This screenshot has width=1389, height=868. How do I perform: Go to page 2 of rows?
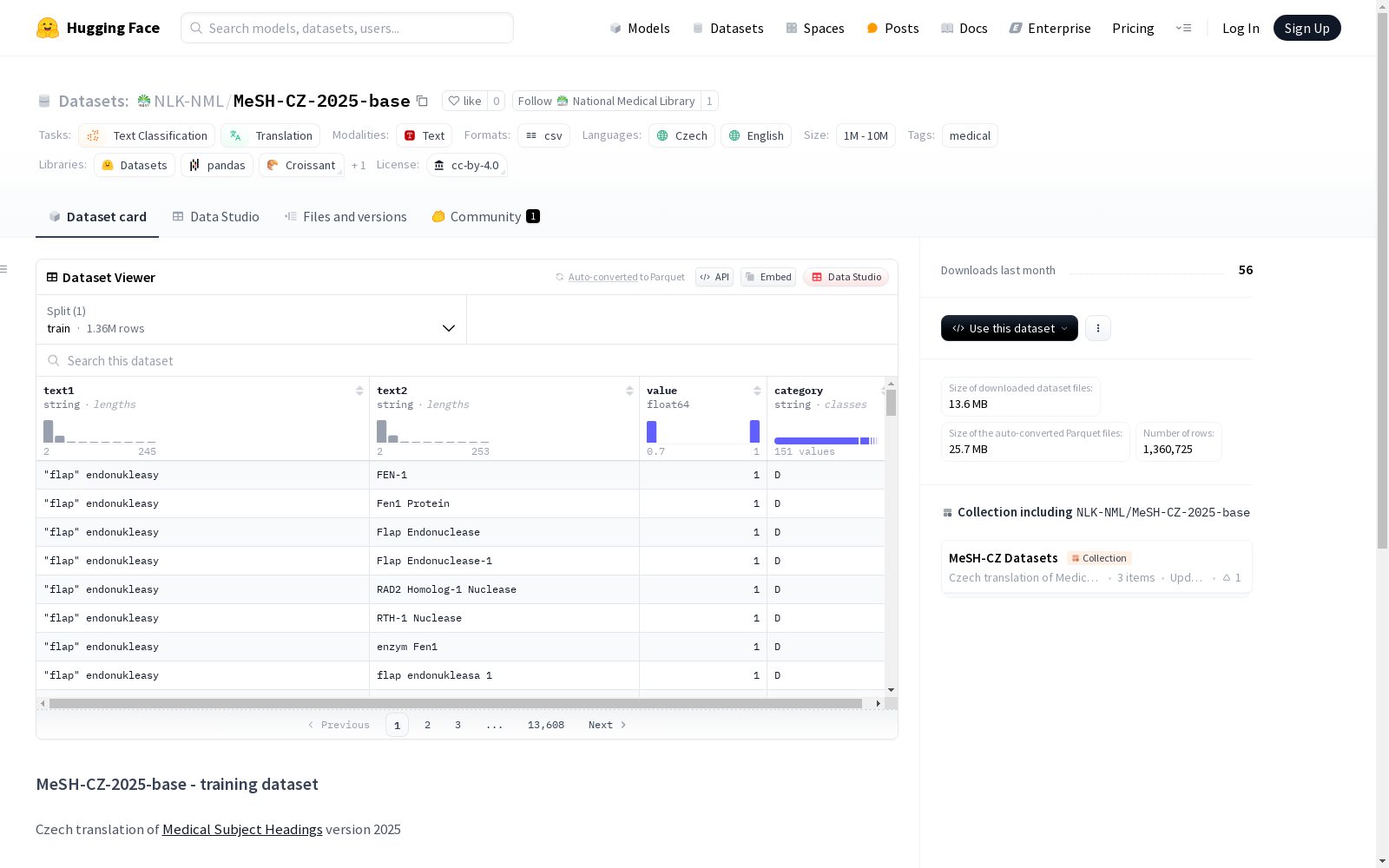click(427, 725)
